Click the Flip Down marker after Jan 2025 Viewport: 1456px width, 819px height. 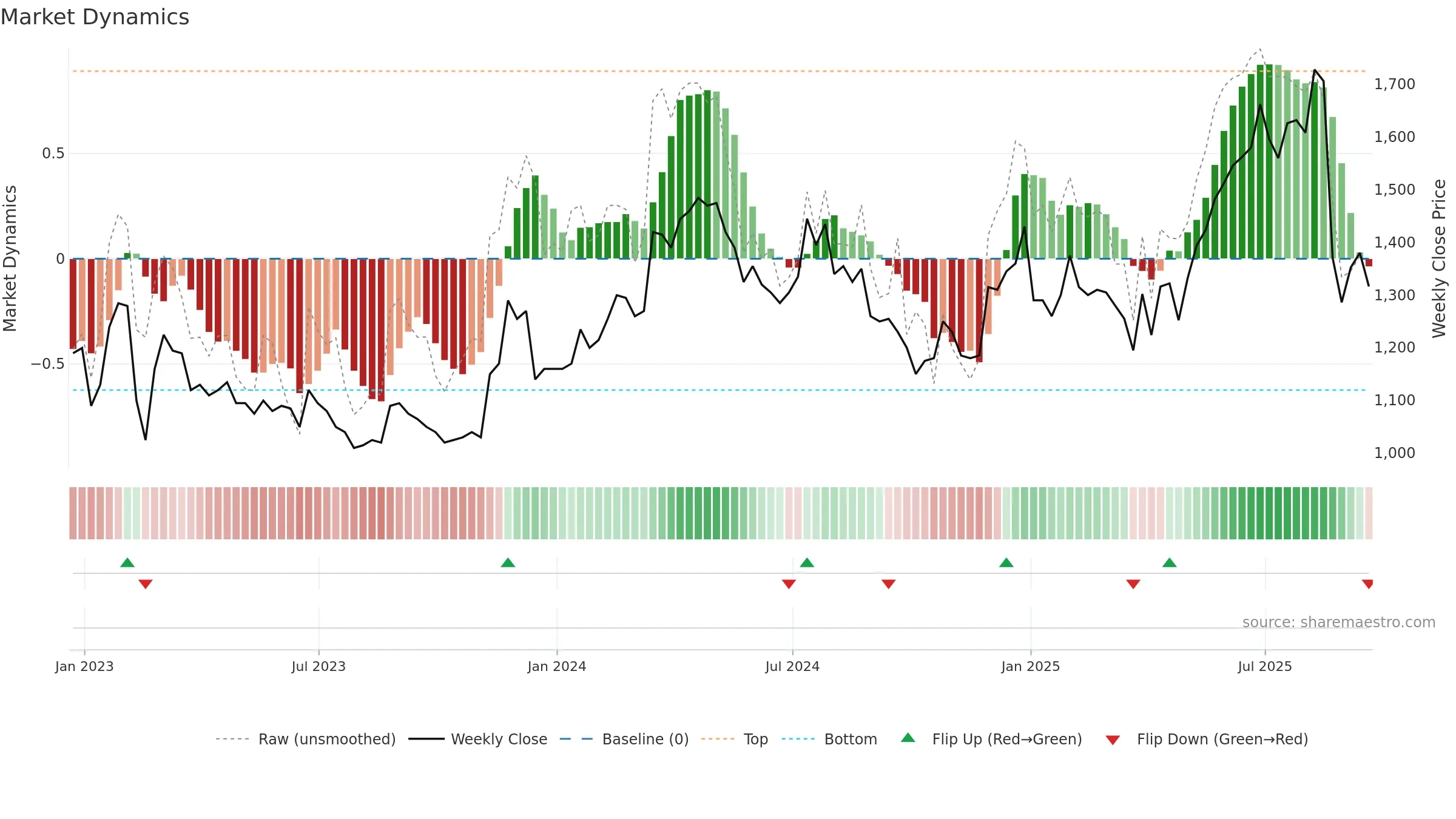(1133, 584)
